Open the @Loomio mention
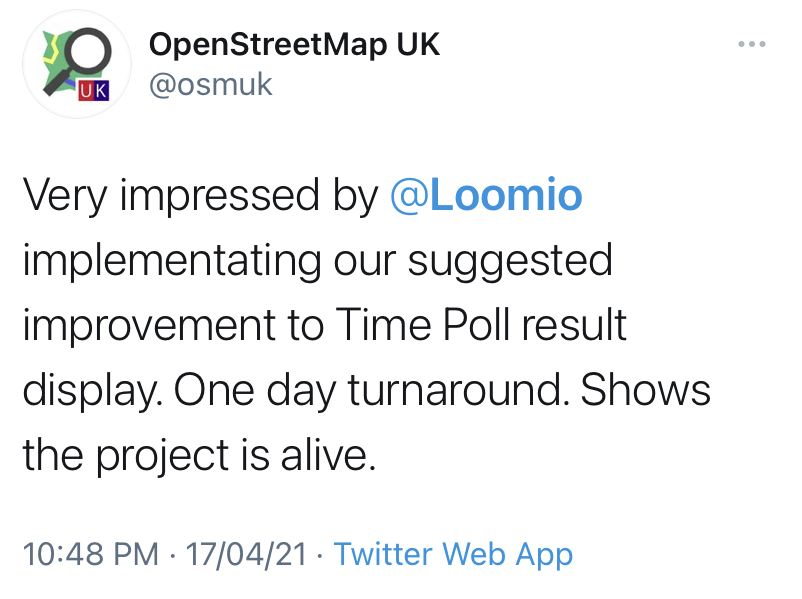 pyautogui.click(x=486, y=195)
